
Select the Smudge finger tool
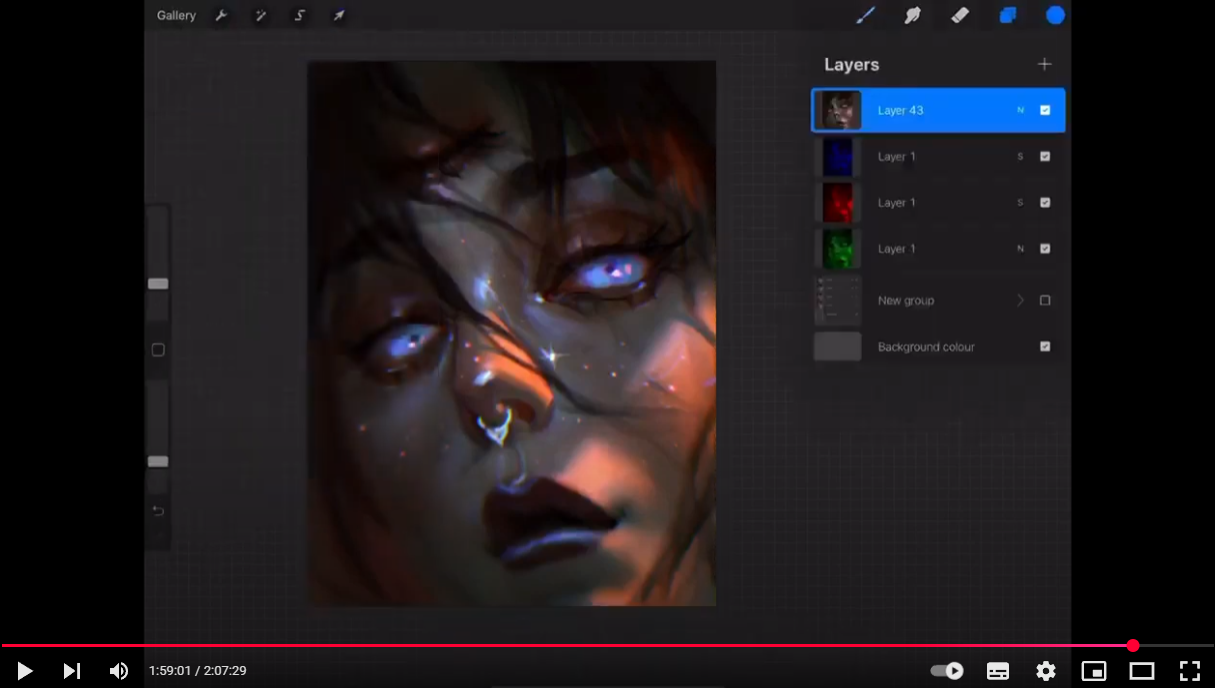[x=912, y=15]
